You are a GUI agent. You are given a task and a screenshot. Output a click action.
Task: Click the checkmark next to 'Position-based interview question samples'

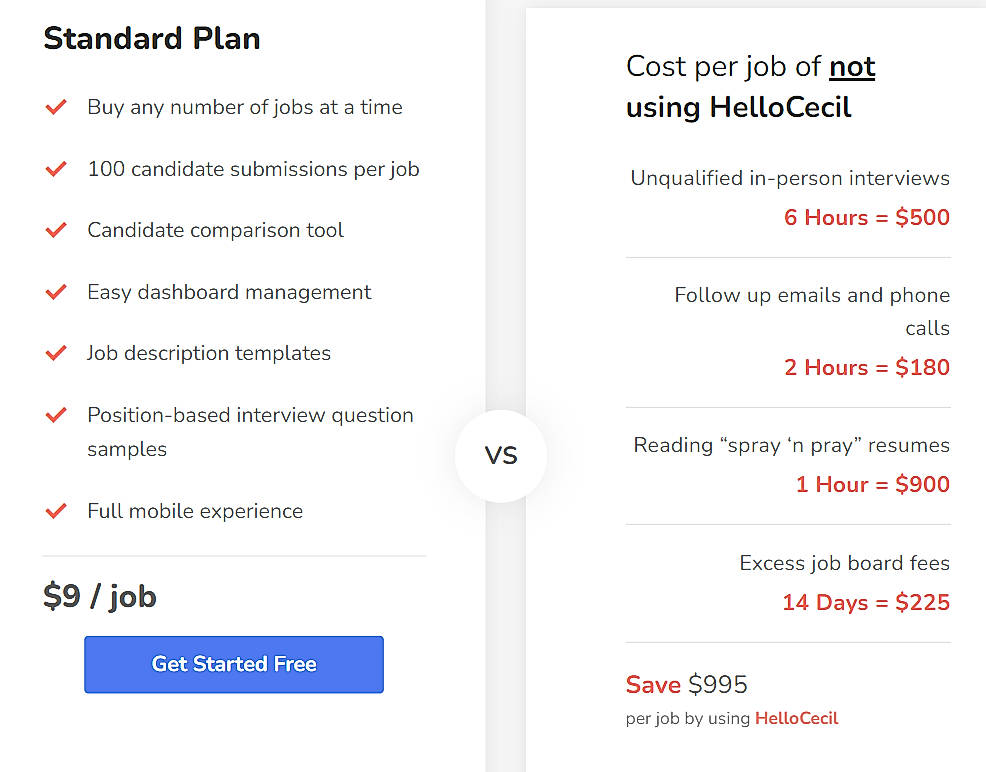point(57,415)
